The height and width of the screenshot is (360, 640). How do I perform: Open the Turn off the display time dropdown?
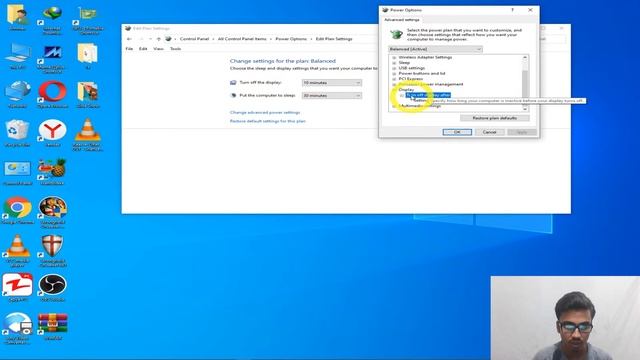(331, 83)
